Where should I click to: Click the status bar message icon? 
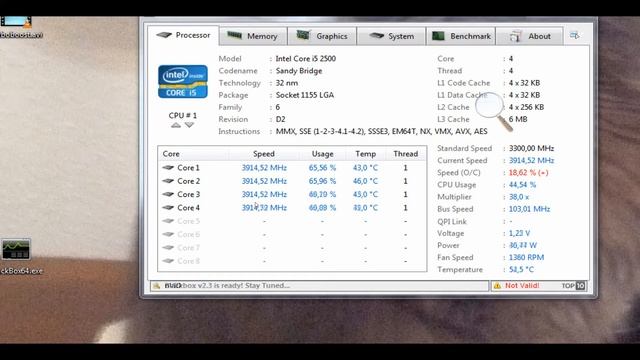coord(156,286)
